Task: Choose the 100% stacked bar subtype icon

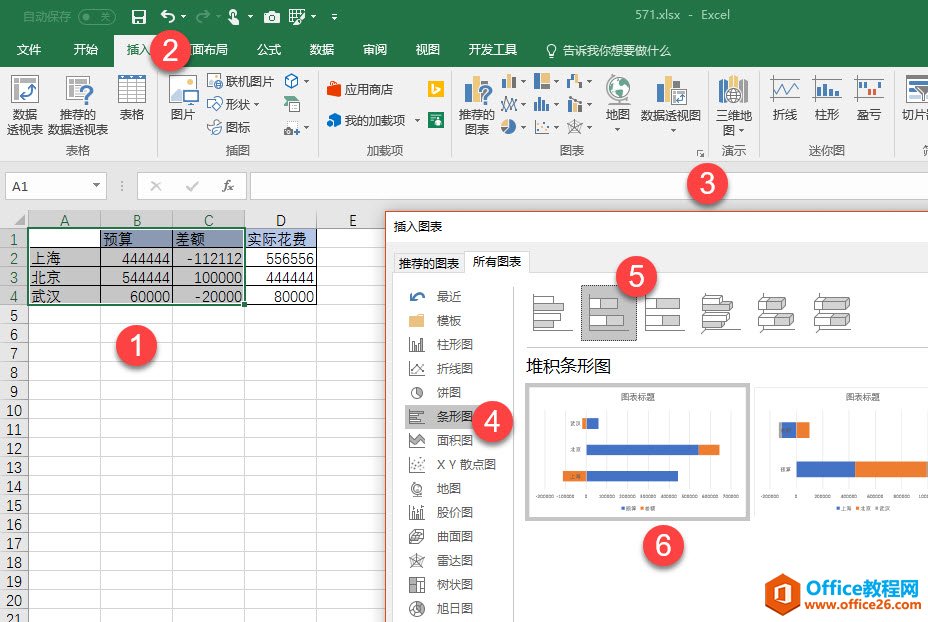Action: (x=665, y=312)
